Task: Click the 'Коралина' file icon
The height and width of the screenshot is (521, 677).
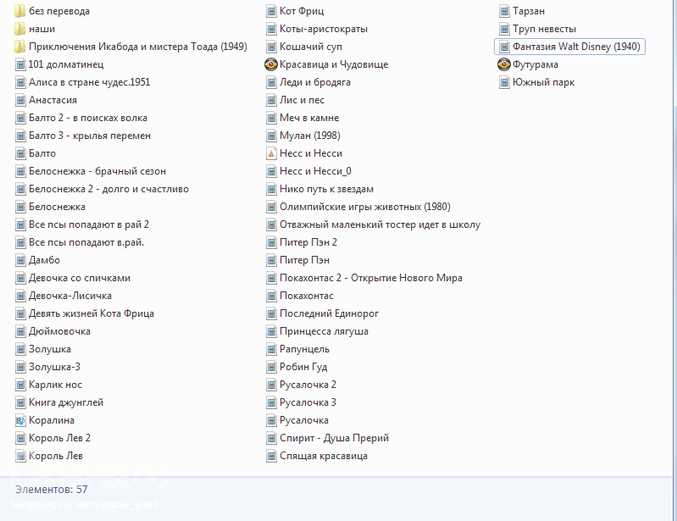Action: 21,421
